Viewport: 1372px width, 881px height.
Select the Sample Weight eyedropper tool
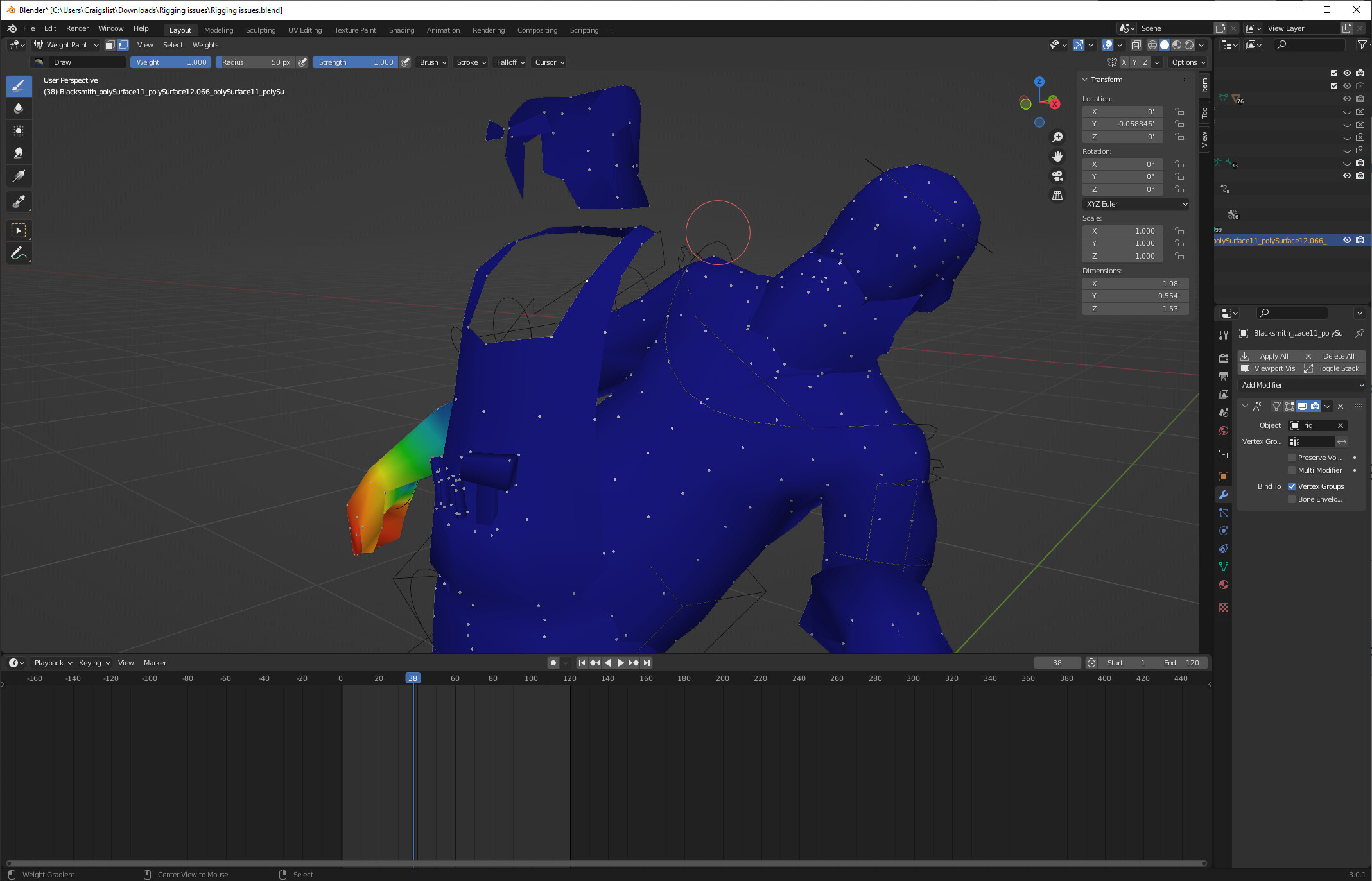(19, 202)
